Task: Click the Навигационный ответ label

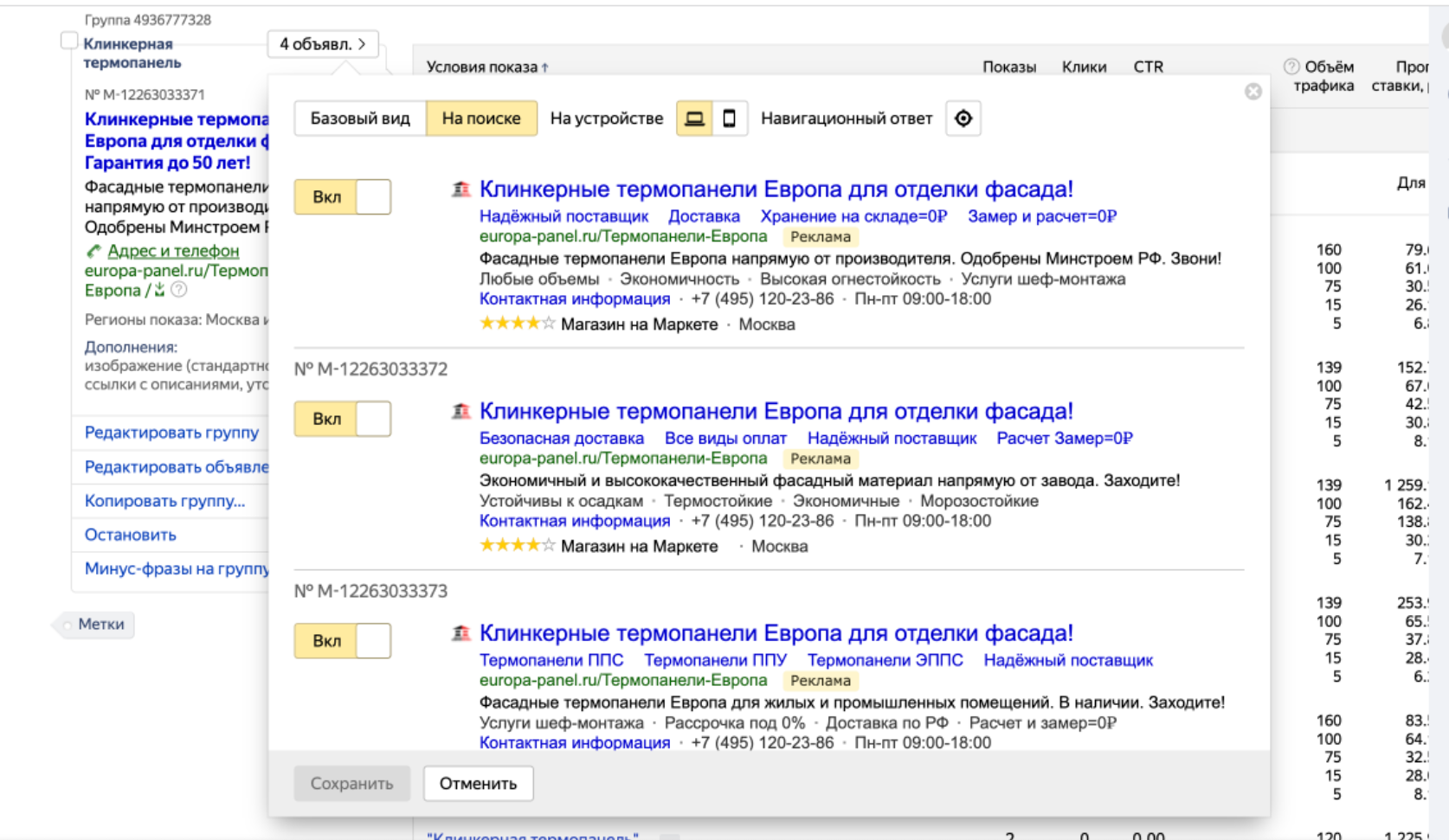Action: (x=847, y=119)
